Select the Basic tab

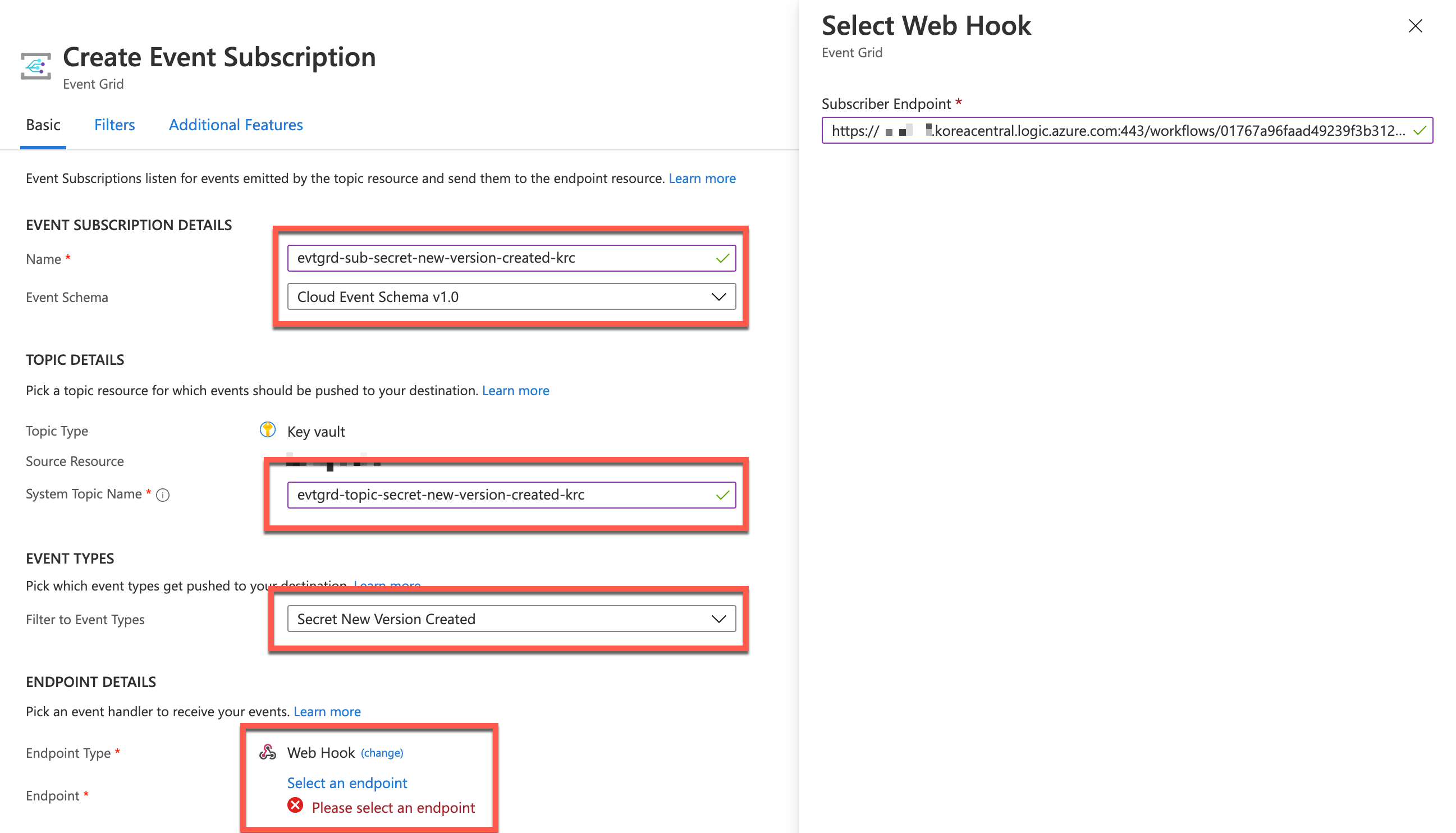pos(43,125)
